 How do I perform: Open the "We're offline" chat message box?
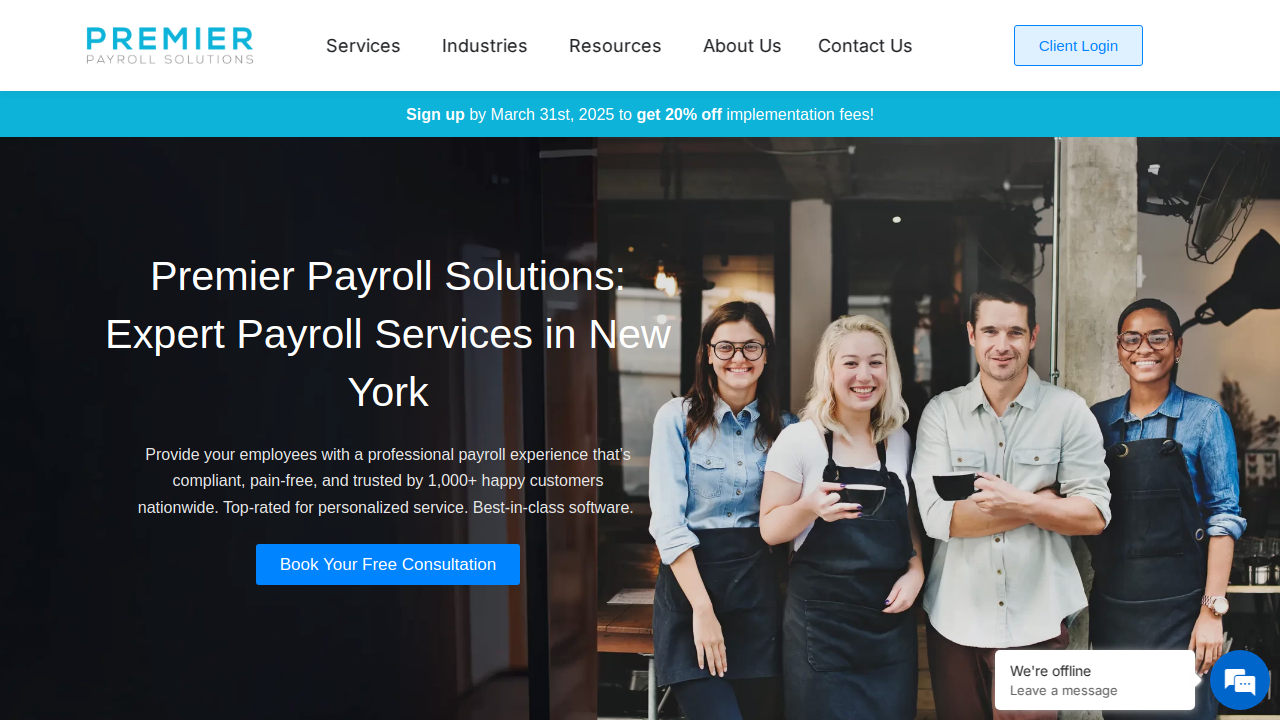pos(1095,680)
